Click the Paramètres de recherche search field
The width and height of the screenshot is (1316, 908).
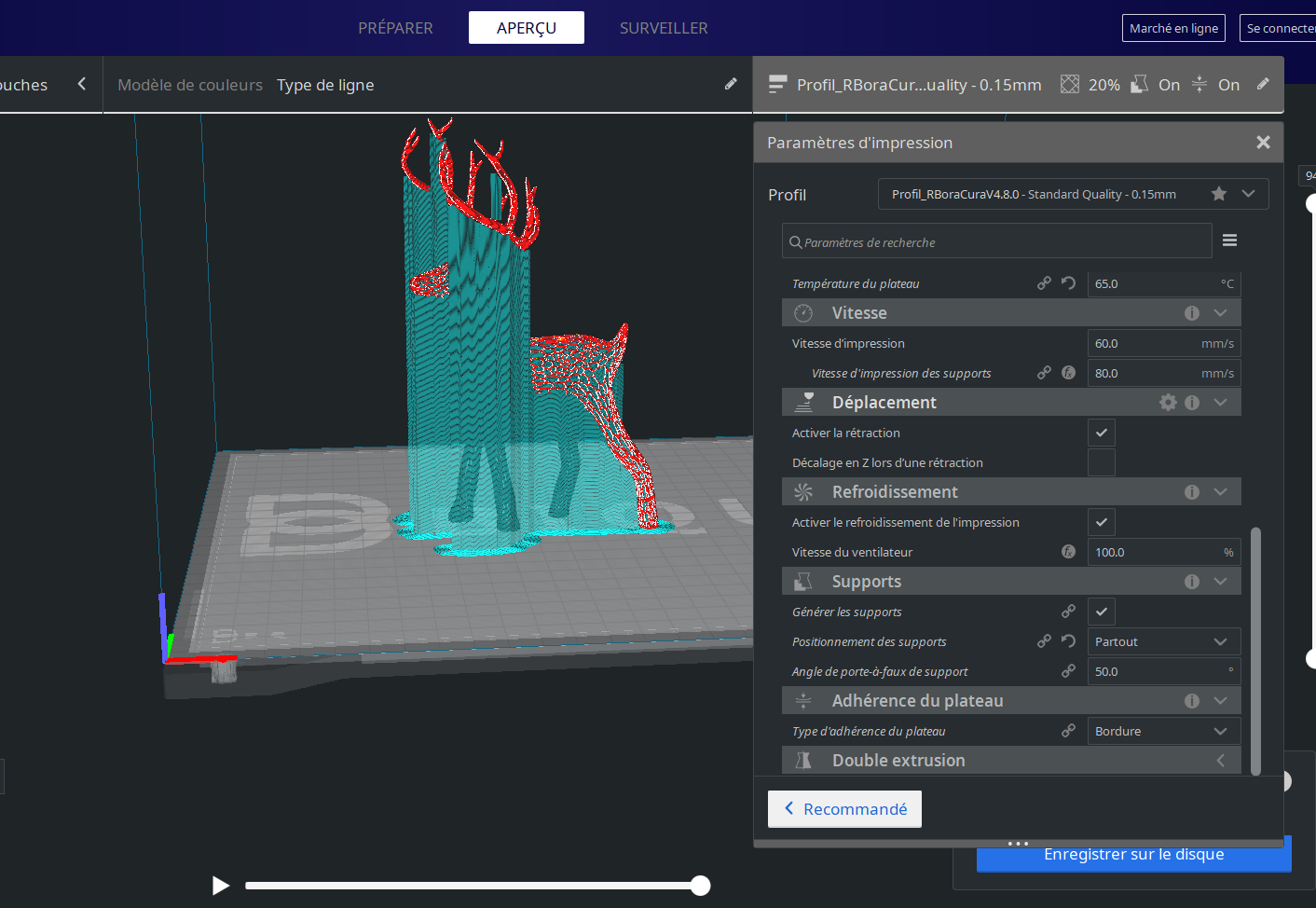click(997, 242)
